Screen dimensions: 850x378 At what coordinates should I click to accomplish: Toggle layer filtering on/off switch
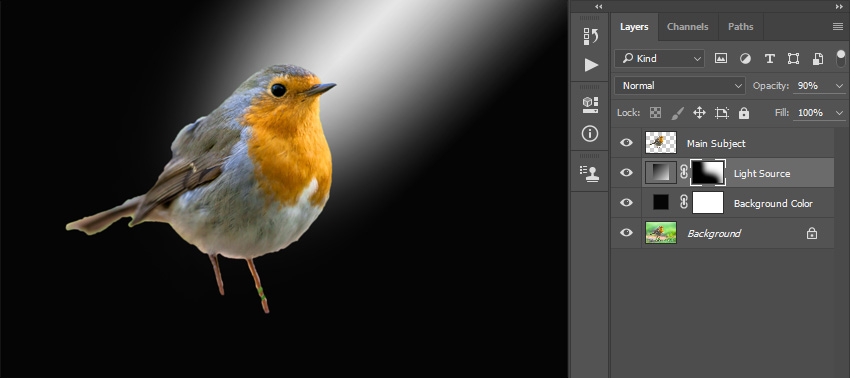click(841, 59)
